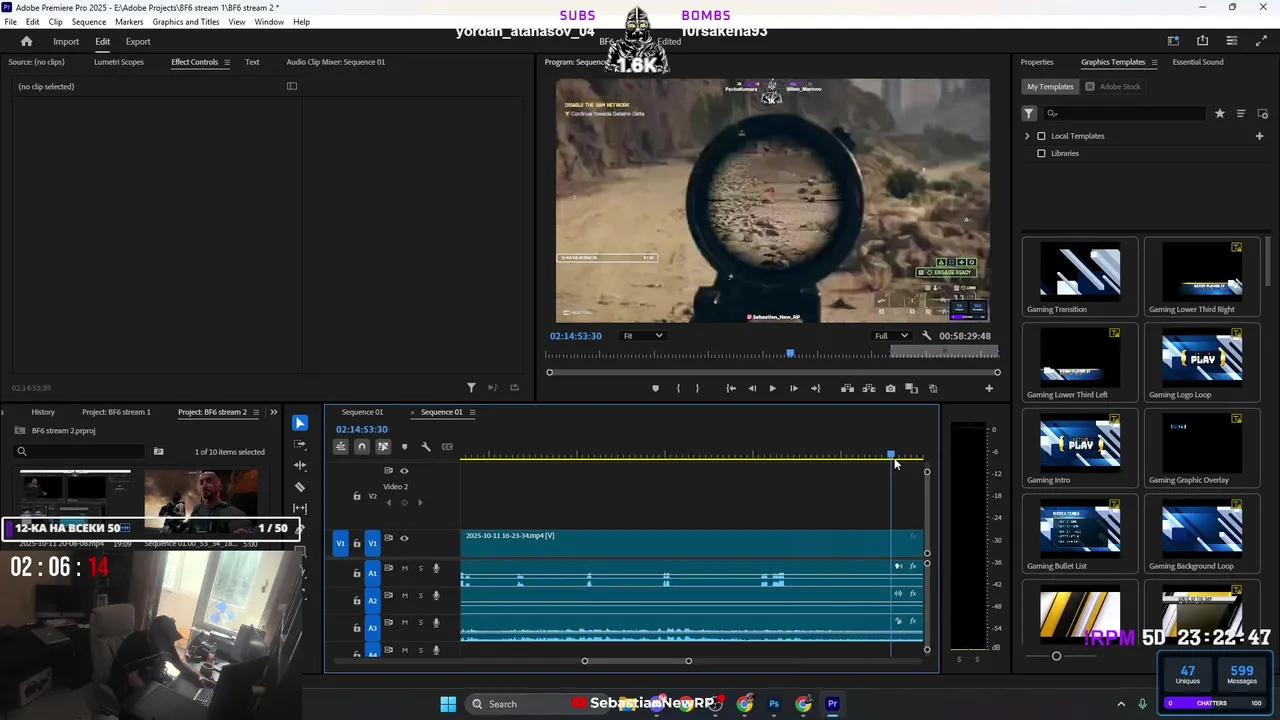Click Lift button in Program monitor
Screen dimensions: 1280x720
[x=847, y=388]
